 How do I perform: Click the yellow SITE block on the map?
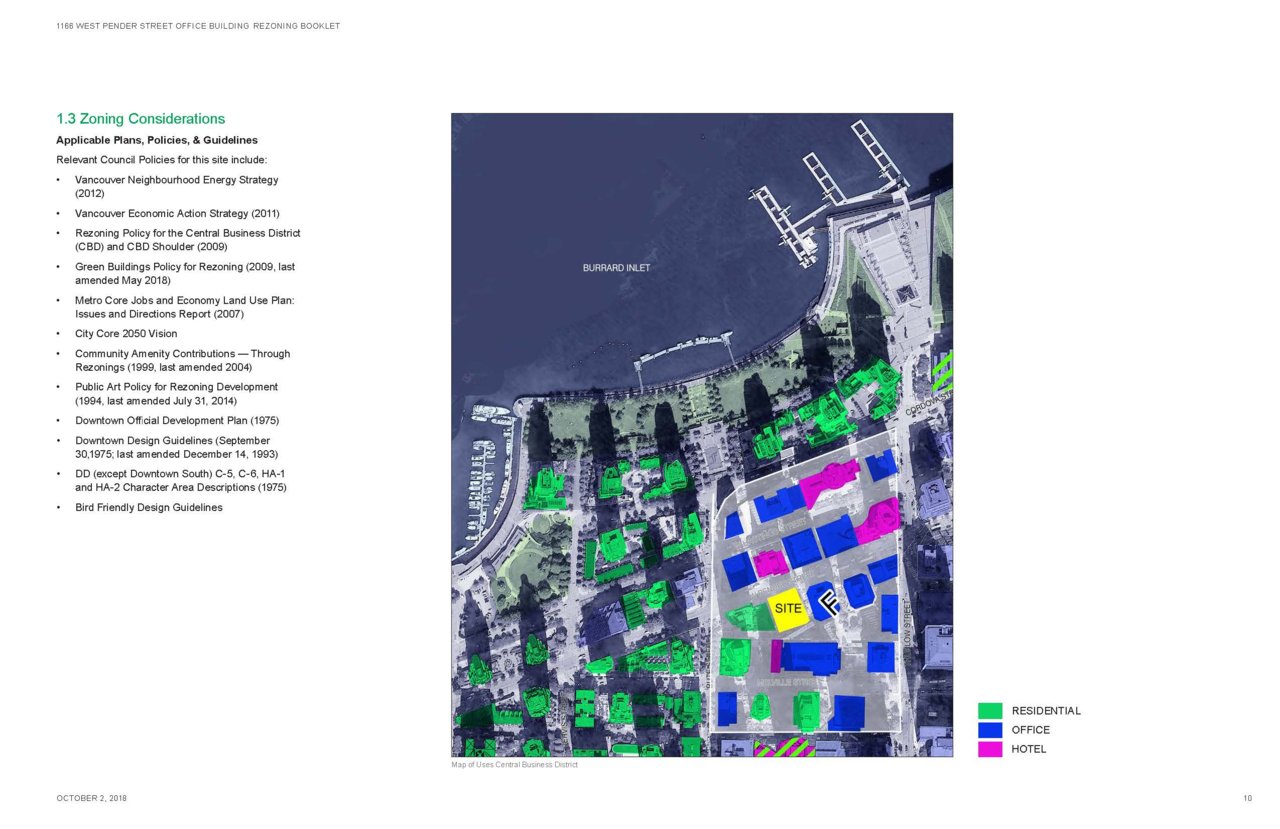click(788, 608)
